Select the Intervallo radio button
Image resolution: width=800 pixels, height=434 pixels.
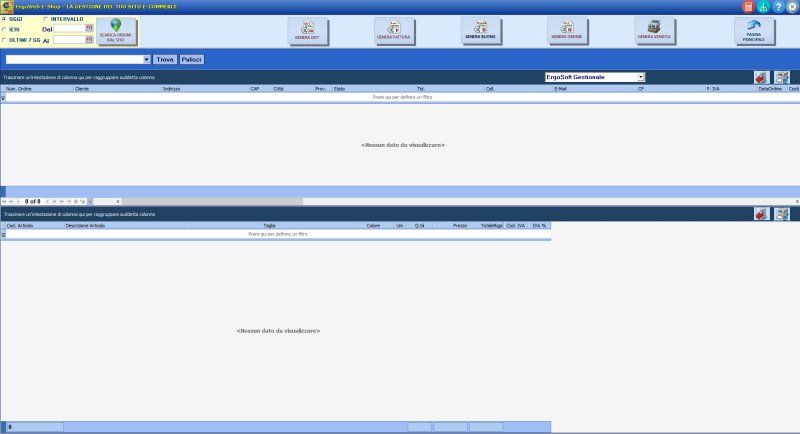click(45, 19)
